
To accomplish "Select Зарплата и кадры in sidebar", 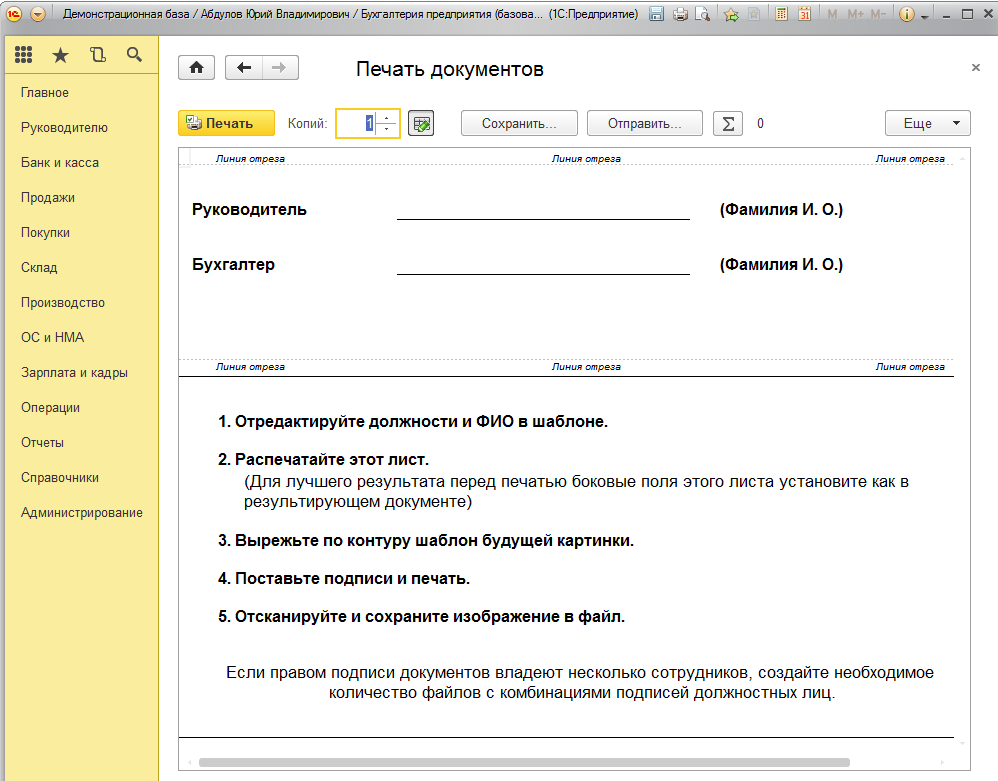I will (74, 373).
